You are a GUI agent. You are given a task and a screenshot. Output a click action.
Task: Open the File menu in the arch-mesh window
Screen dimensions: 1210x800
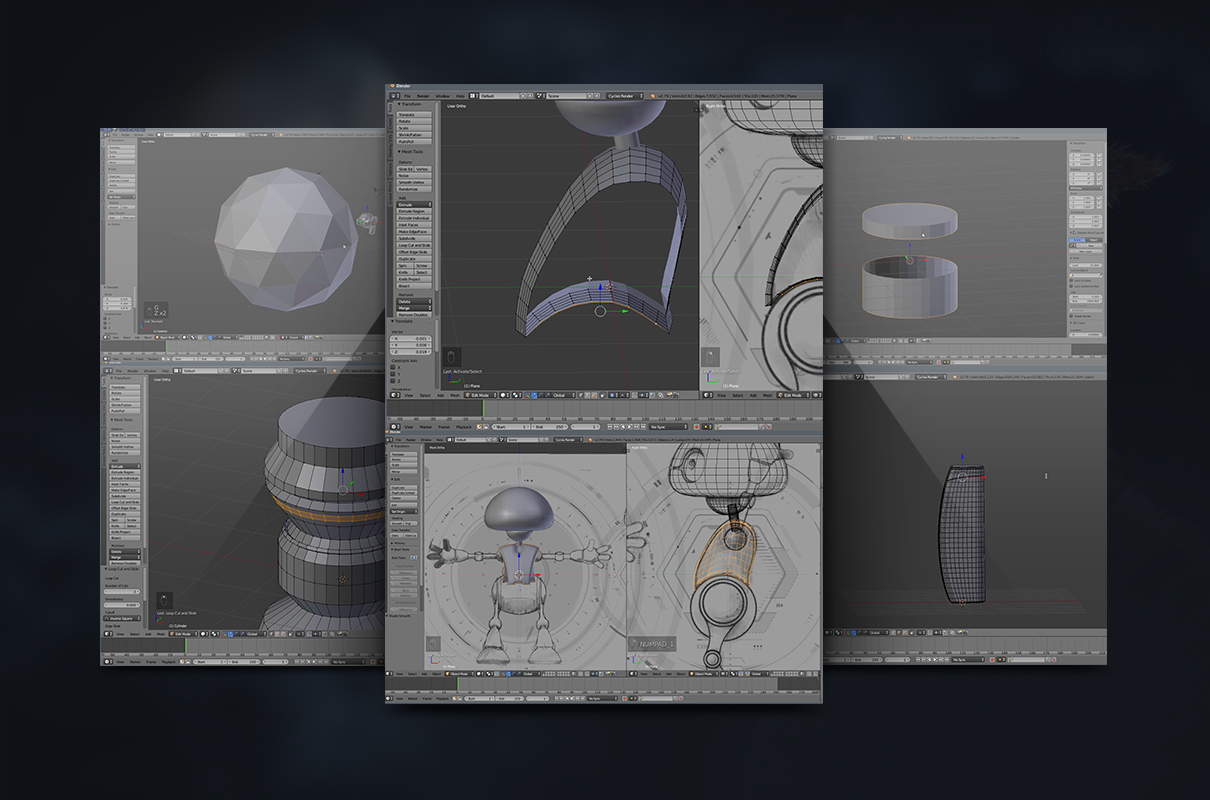point(407,96)
